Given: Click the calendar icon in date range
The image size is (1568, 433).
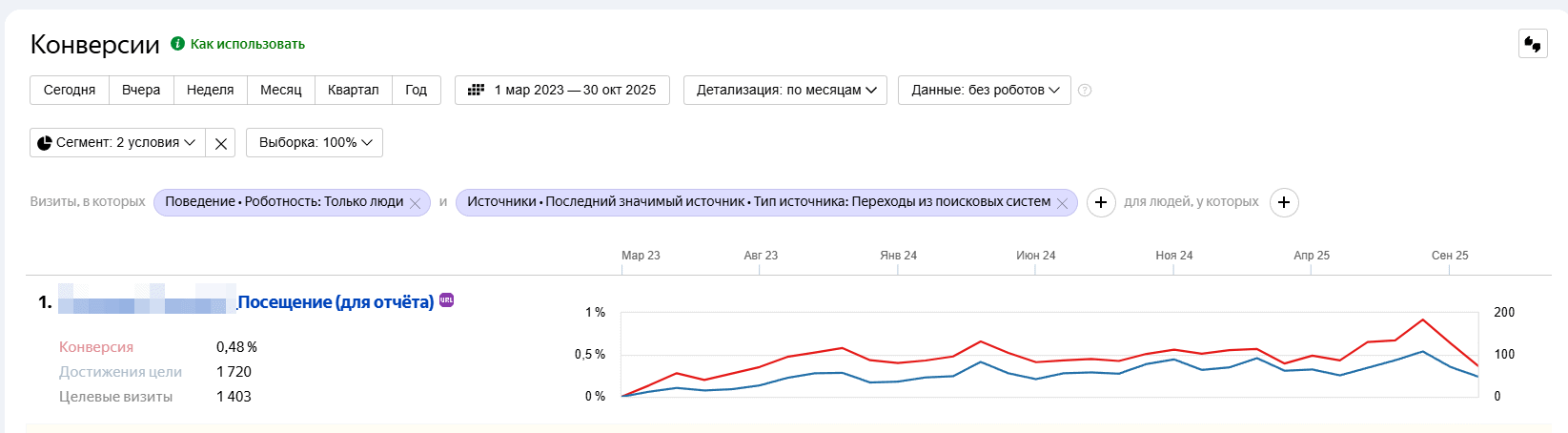Looking at the screenshot, I should pos(477,90).
